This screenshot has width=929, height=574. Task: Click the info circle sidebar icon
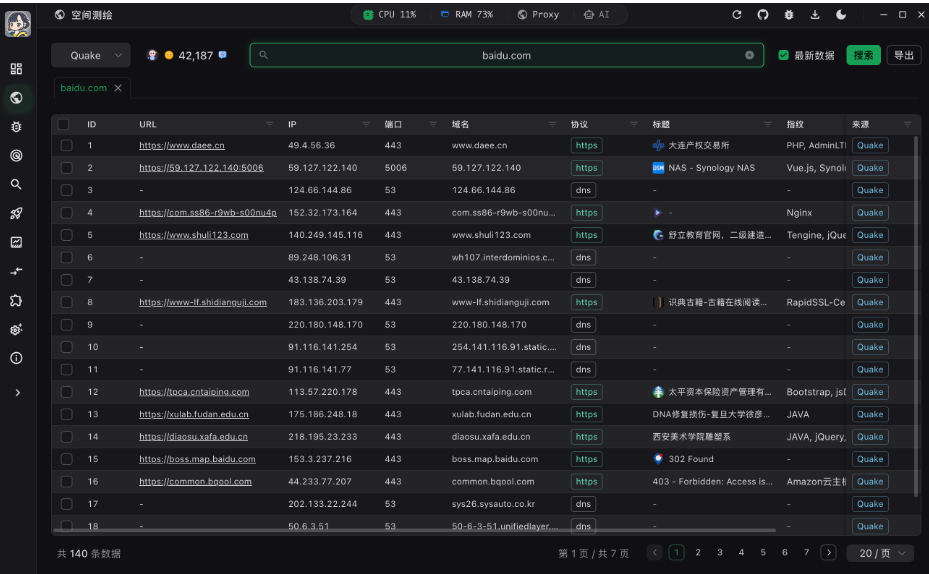tap(17, 358)
